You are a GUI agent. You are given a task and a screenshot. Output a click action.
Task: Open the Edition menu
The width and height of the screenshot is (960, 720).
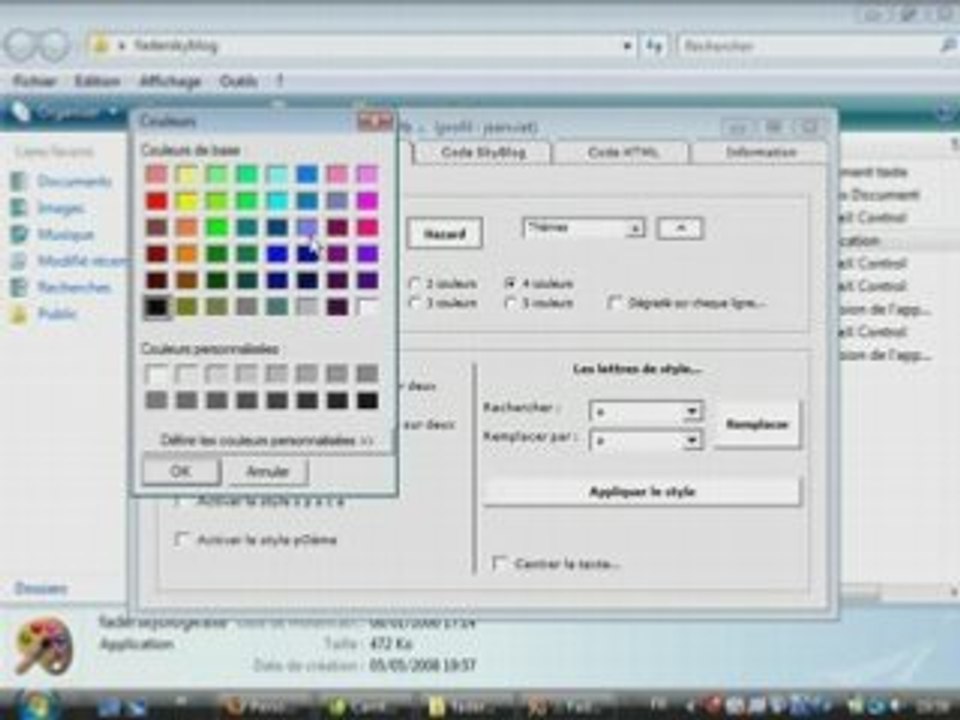pyautogui.click(x=97, y=81)
